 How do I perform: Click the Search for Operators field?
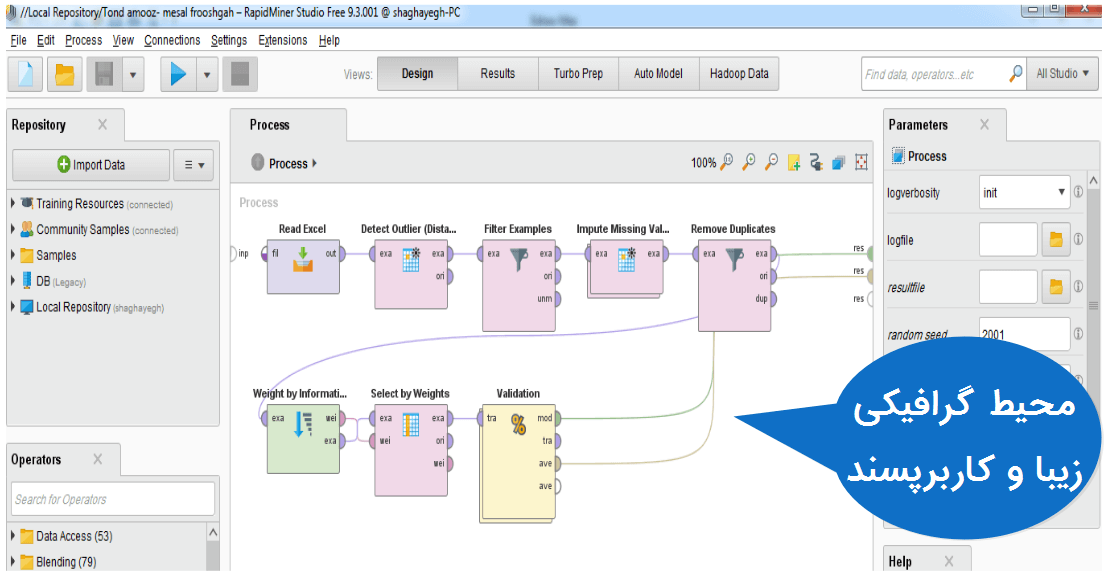(113, 499)
